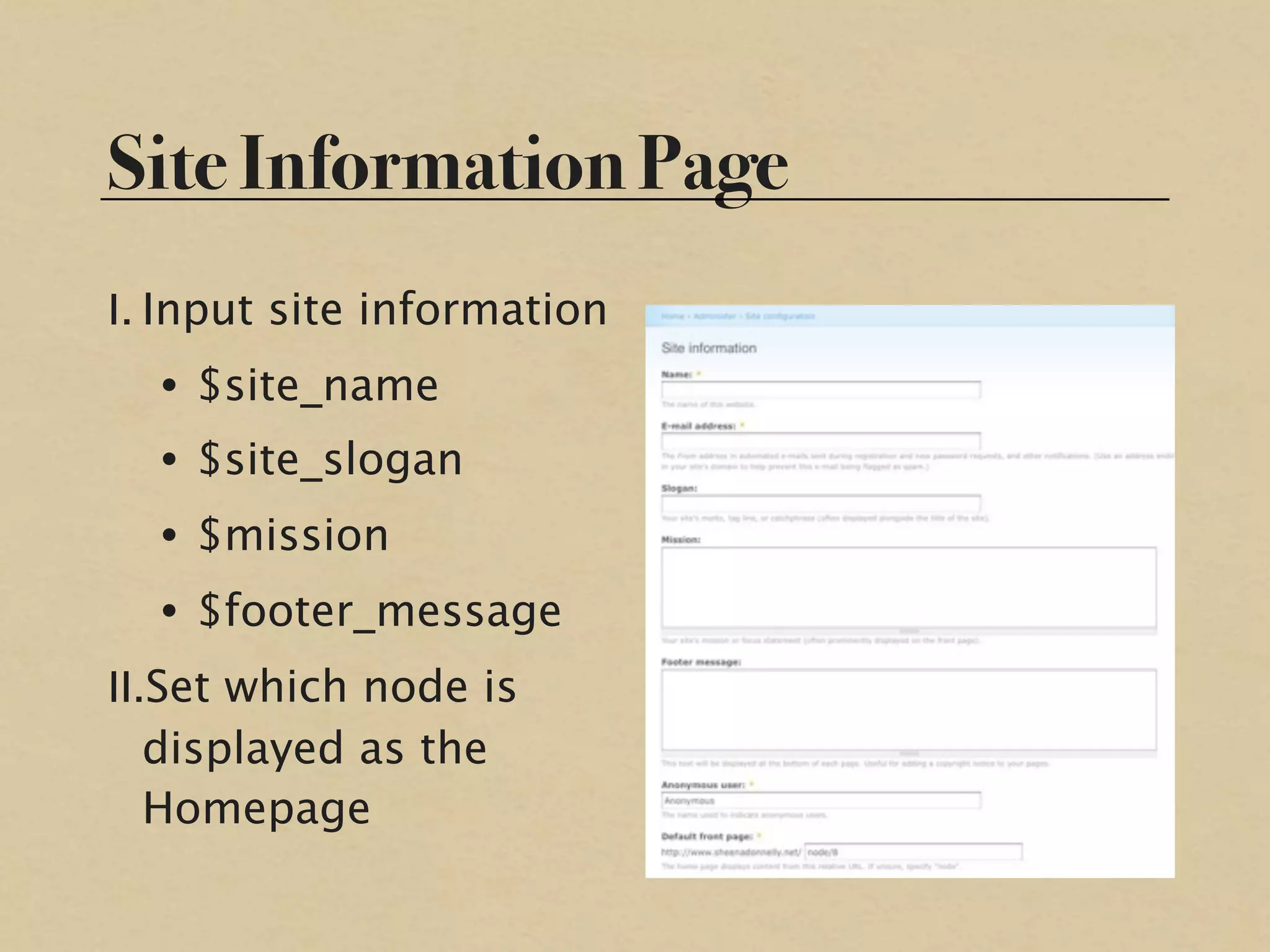Click the Footer message resize grip

coord(908,754)
